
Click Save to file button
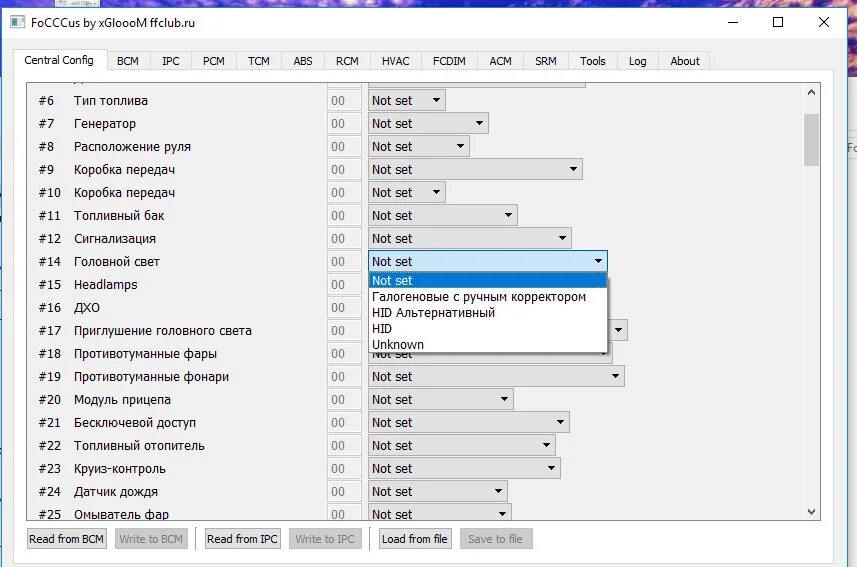[496, 539]
